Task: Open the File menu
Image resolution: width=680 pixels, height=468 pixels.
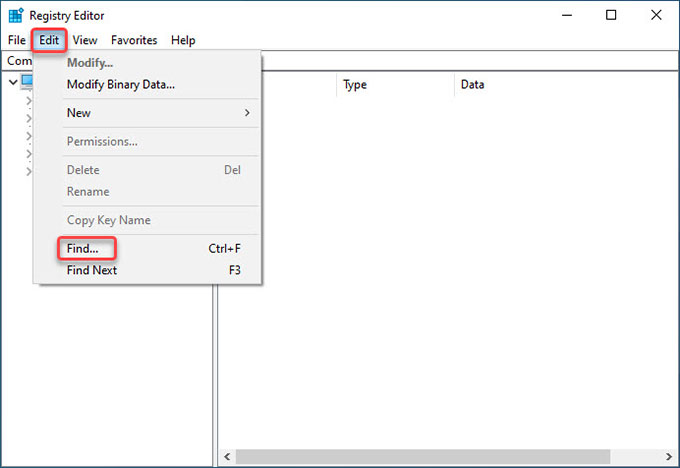Action: click(x=16, y=40)
